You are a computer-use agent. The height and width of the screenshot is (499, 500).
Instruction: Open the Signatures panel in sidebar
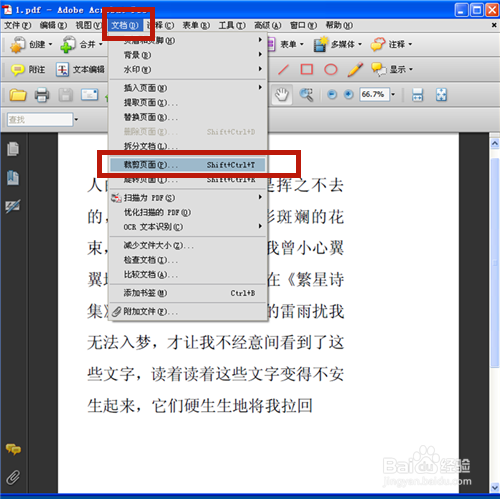(x=13, y=206)
